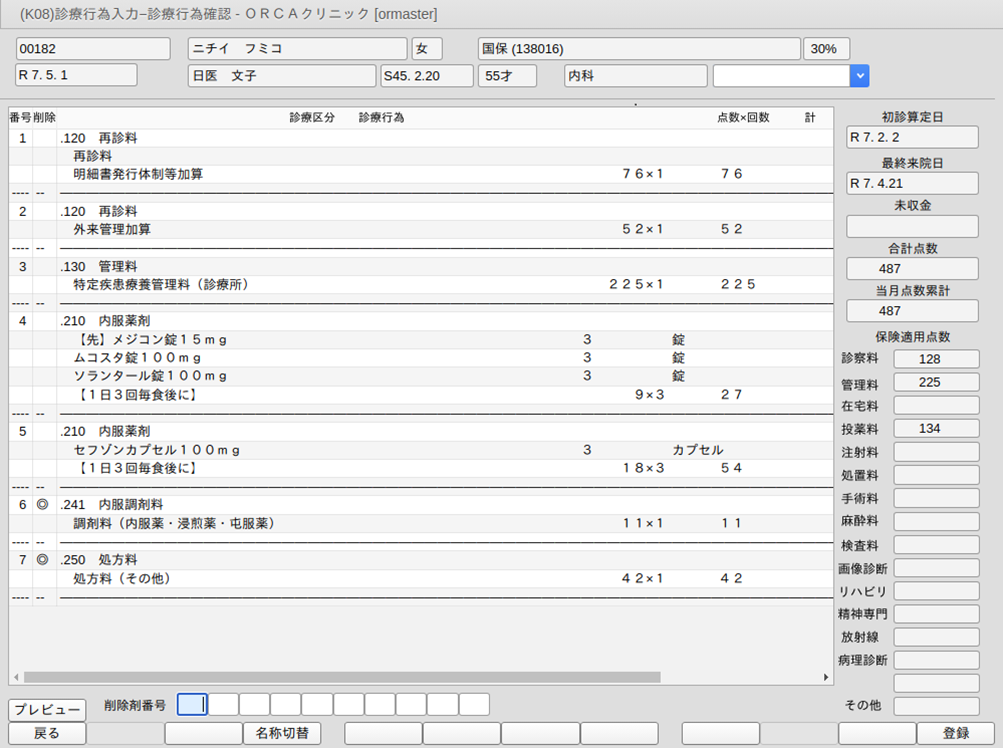Click the horizontal scrollbar under the list
This screenshot has width=1003, height=748.
340,677
